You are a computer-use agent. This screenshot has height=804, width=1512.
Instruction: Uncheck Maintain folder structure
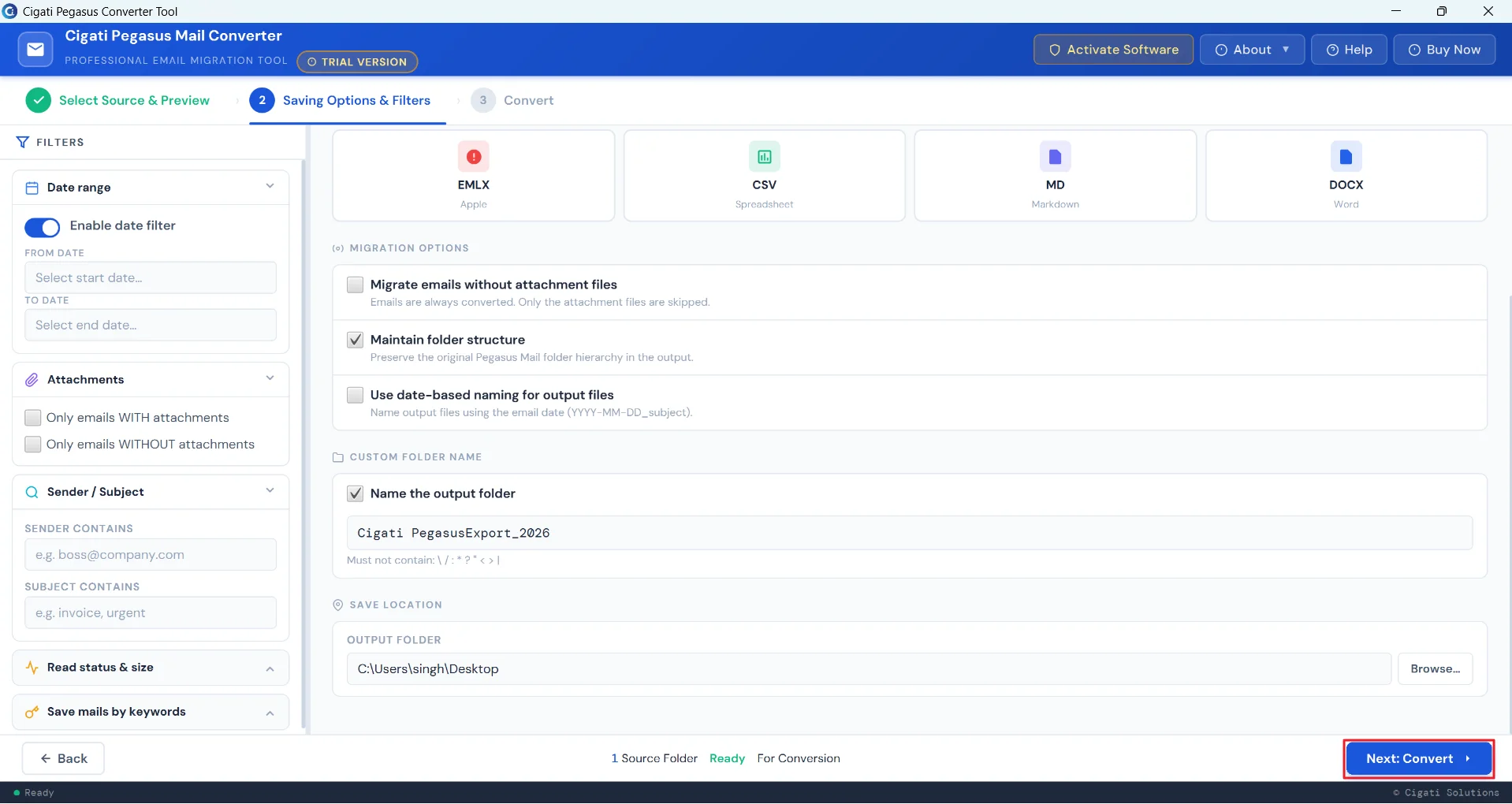(x=356, y=340)
